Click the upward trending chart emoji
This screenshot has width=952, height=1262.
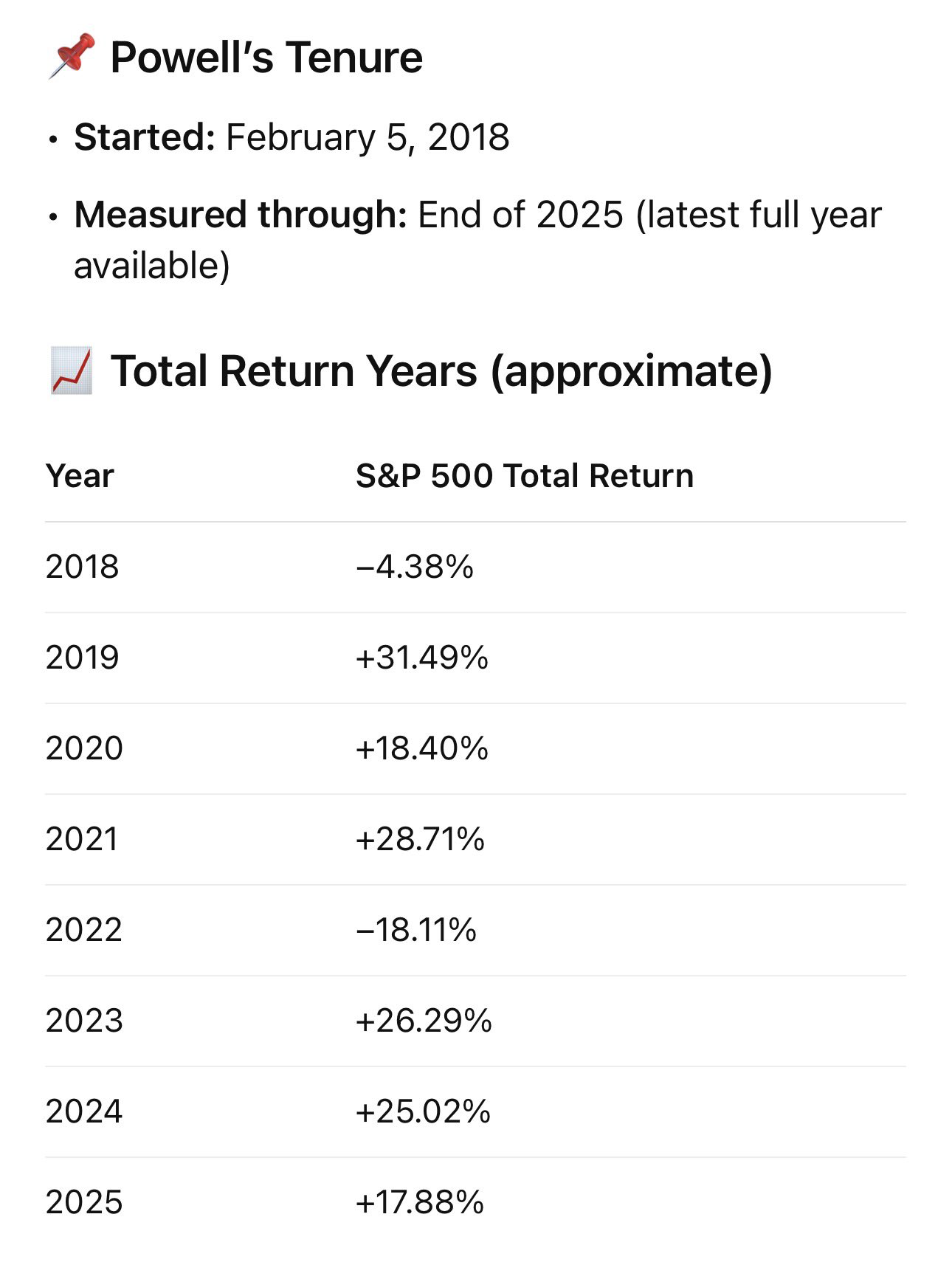coord(72,370)
